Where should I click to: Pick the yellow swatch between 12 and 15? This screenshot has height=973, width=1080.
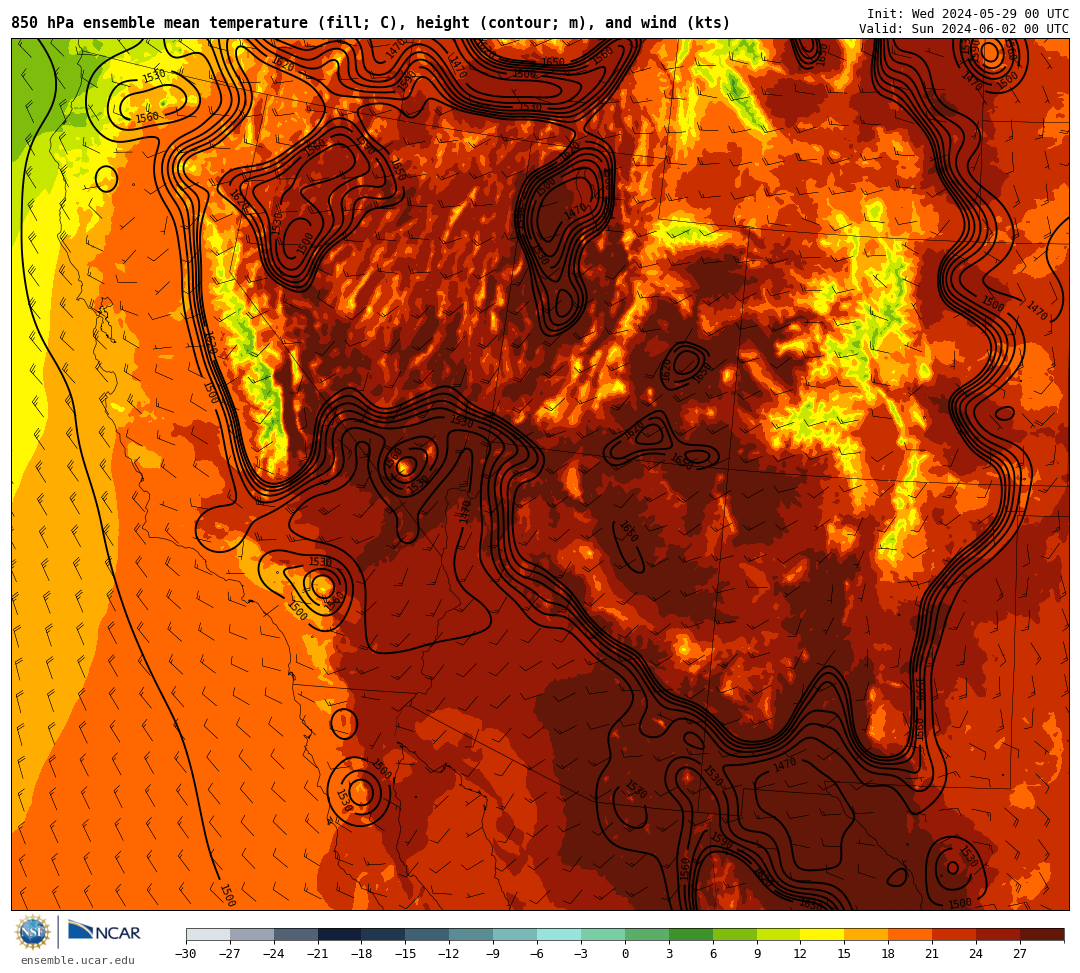point(822,934)
